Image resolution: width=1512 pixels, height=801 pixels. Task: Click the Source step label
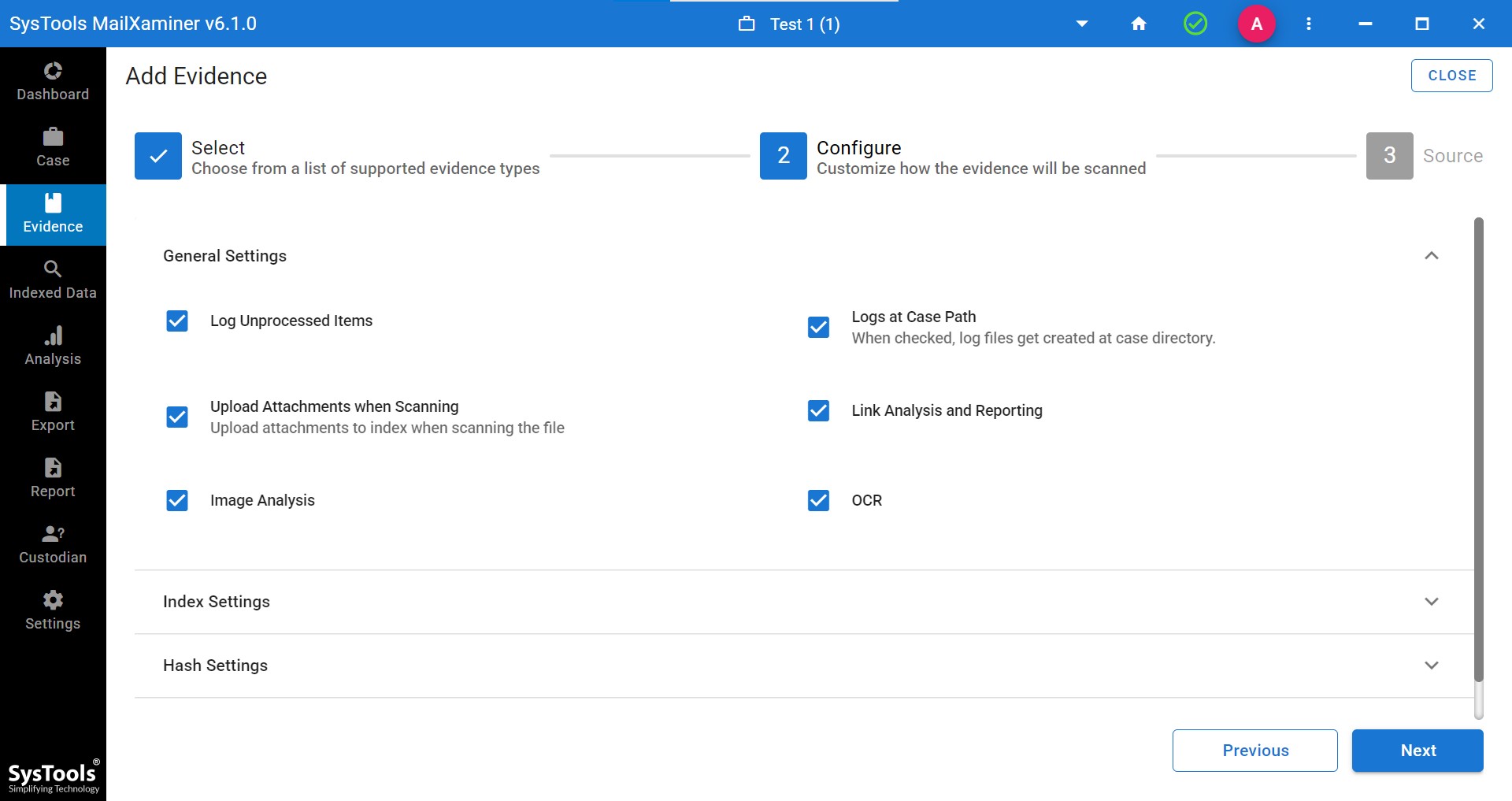pyautogui.click(x=1453, y=156)
